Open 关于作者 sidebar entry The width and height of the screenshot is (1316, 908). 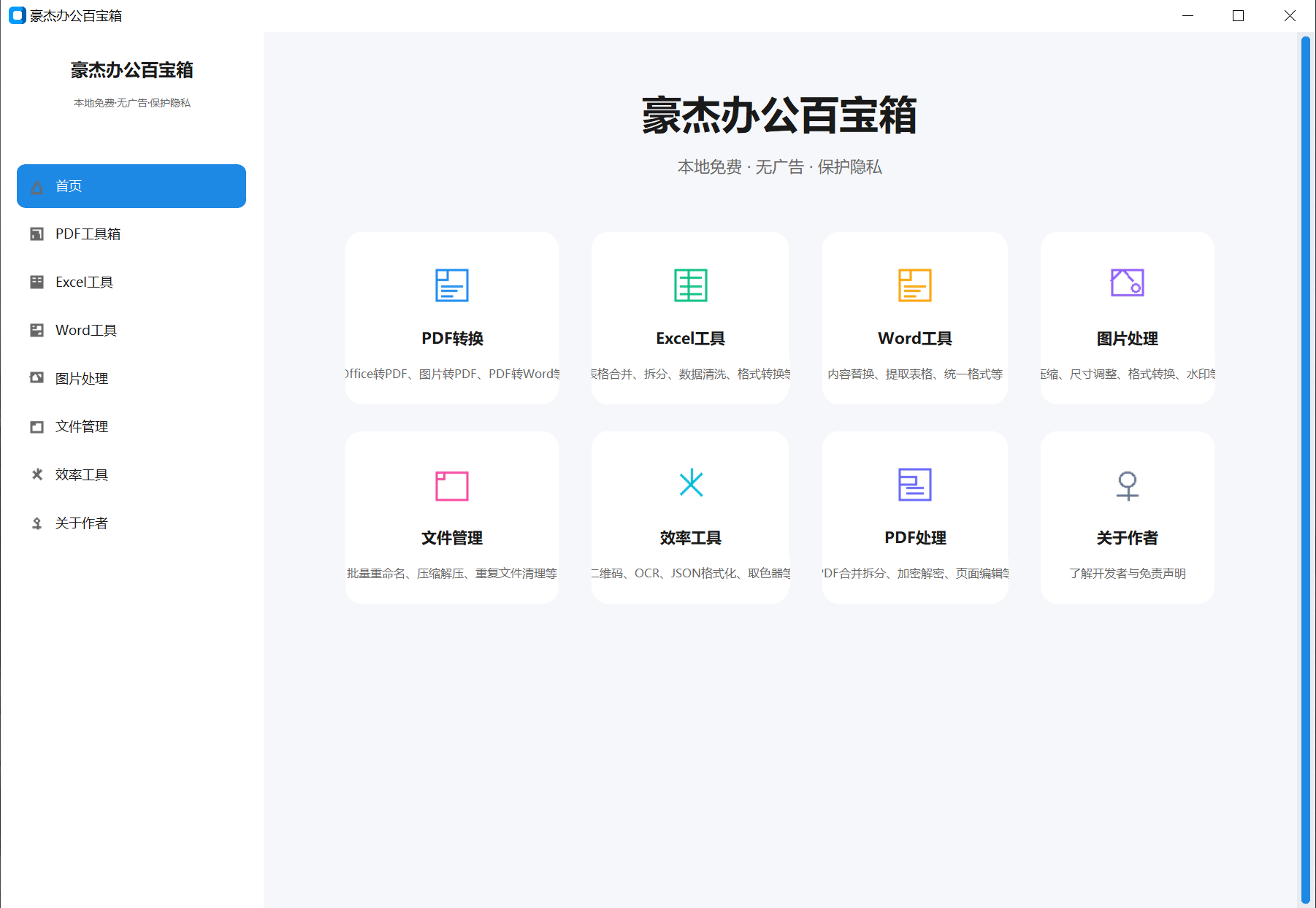click(131, 523)
